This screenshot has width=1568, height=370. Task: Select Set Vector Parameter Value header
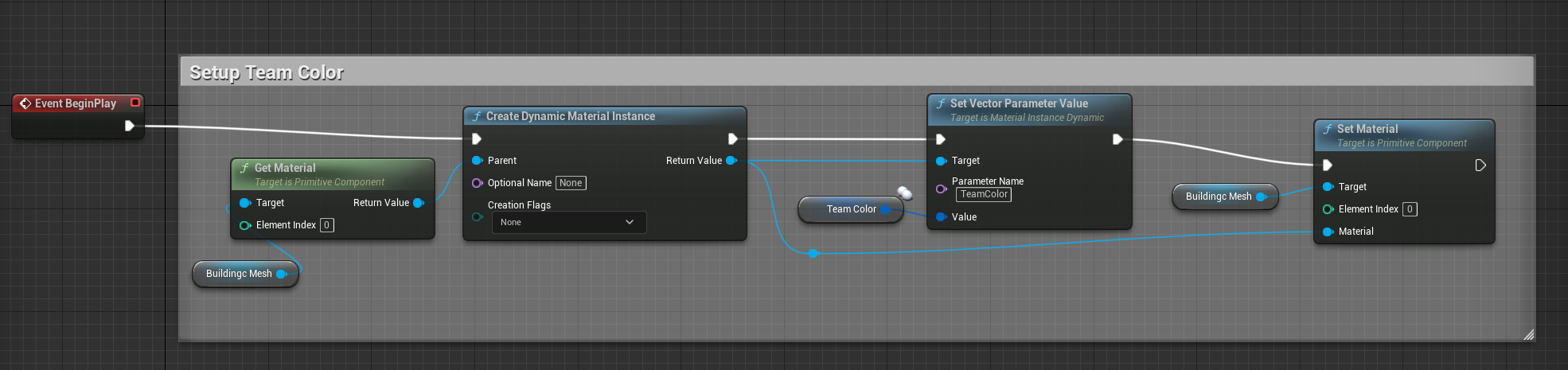click(x=1029, y=110)
